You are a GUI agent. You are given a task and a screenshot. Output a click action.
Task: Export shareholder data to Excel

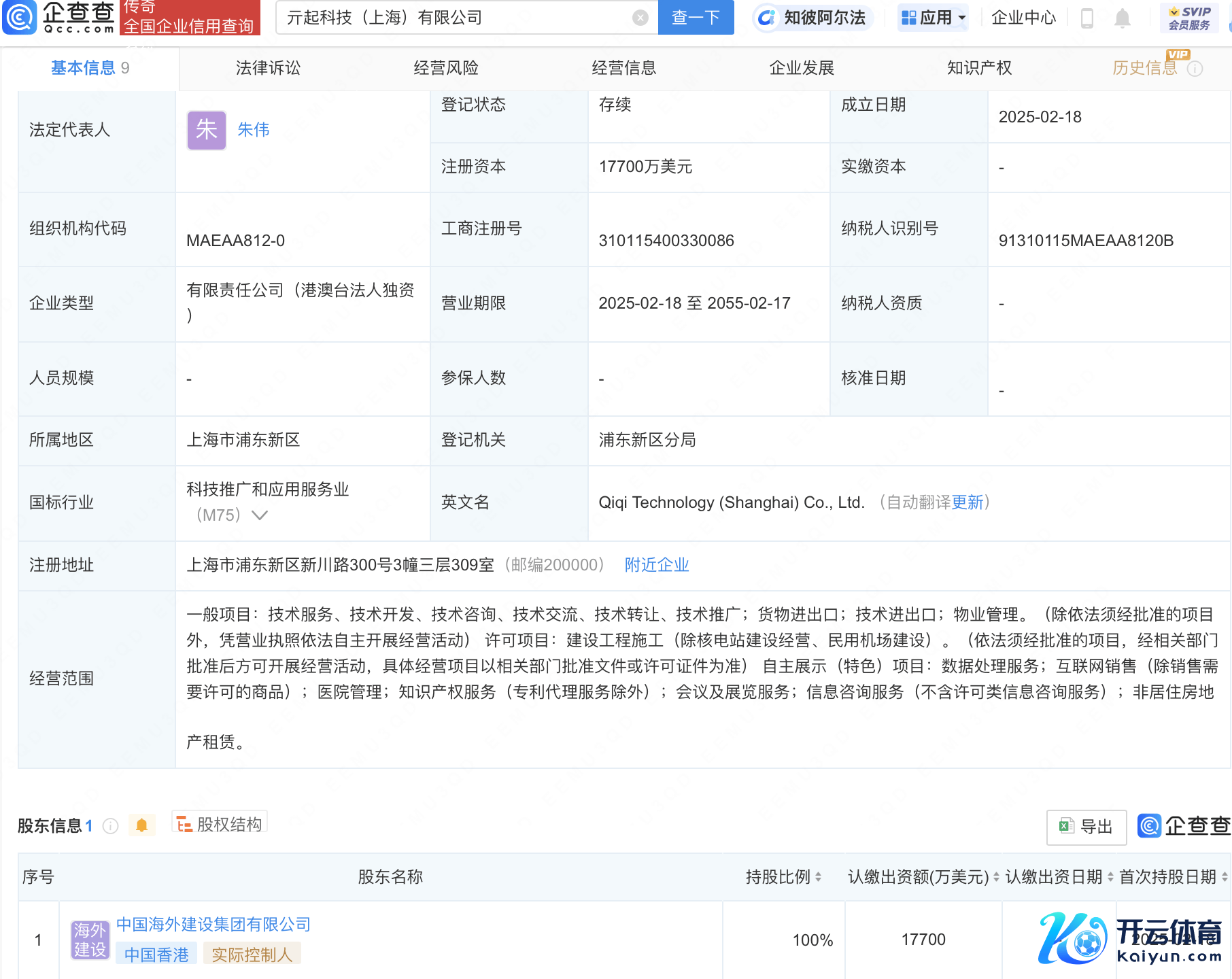(x=1086, y=827)
